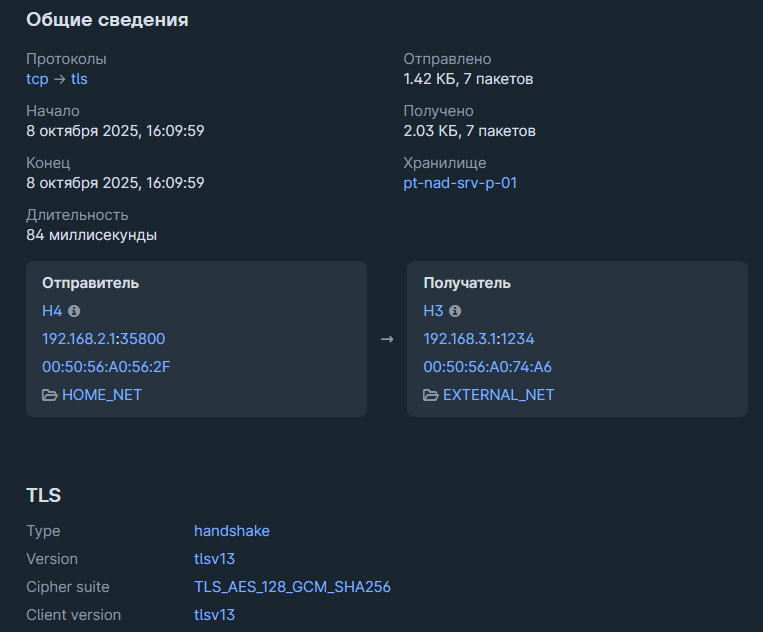Click the handshake Type value
This screenshot has height=632, width=763.
pos(232,531)
